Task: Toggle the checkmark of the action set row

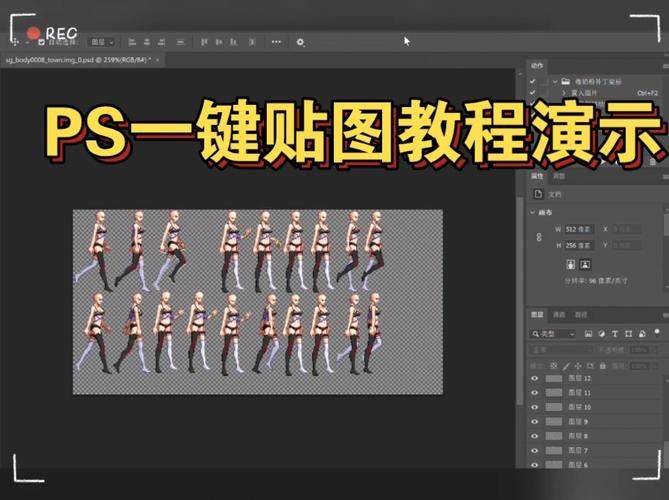Action: pos(532,81)
